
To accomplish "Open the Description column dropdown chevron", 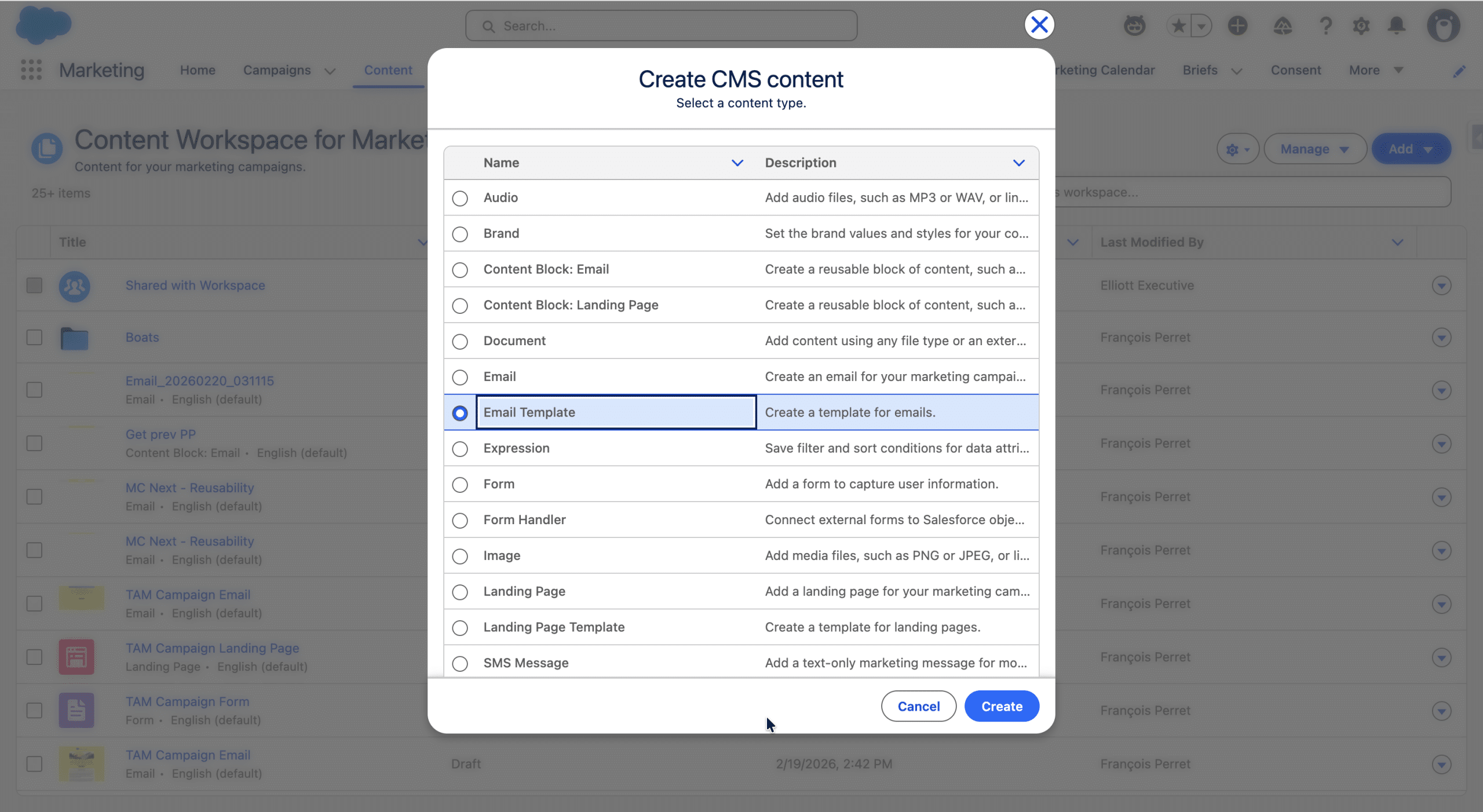I will pyautogui.click(x=1018, y=163).
